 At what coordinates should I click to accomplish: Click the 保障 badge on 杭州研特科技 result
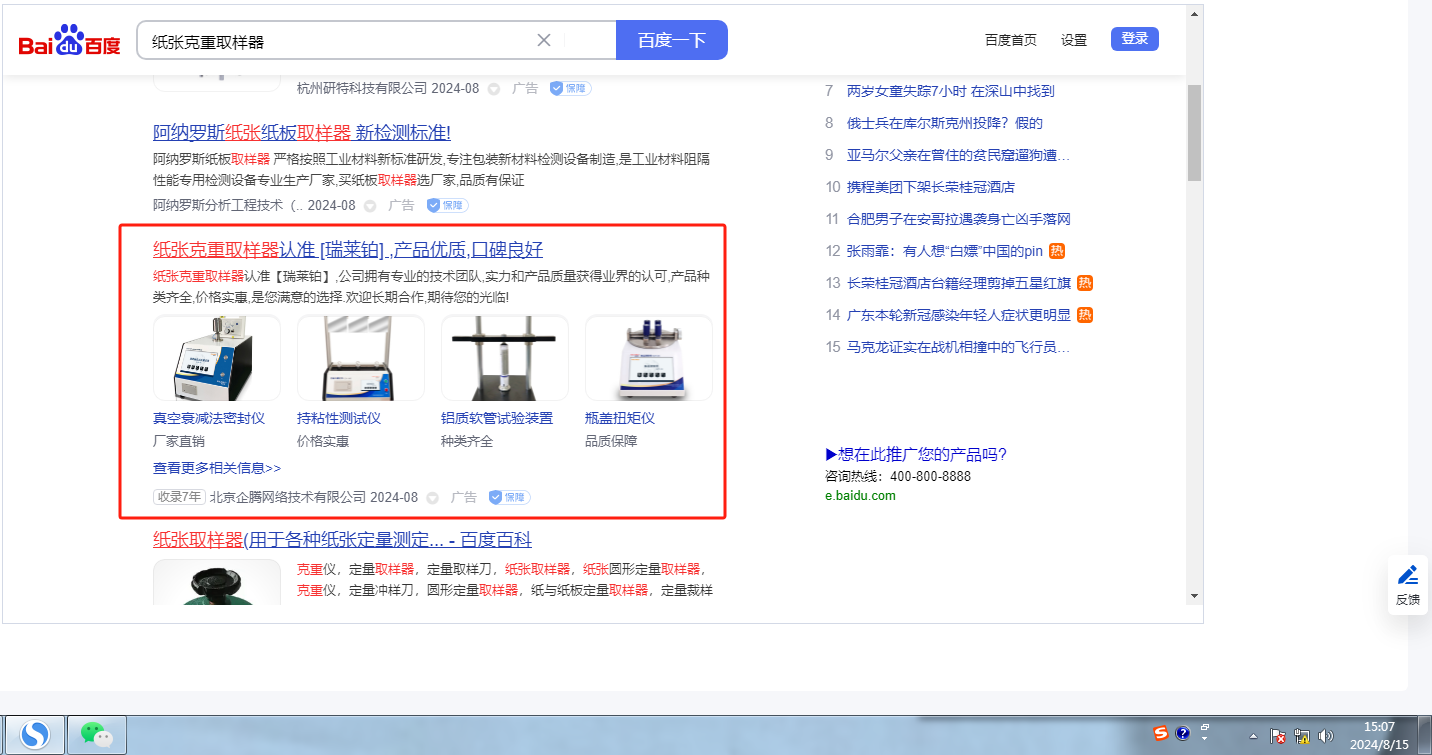click(570, 88)
